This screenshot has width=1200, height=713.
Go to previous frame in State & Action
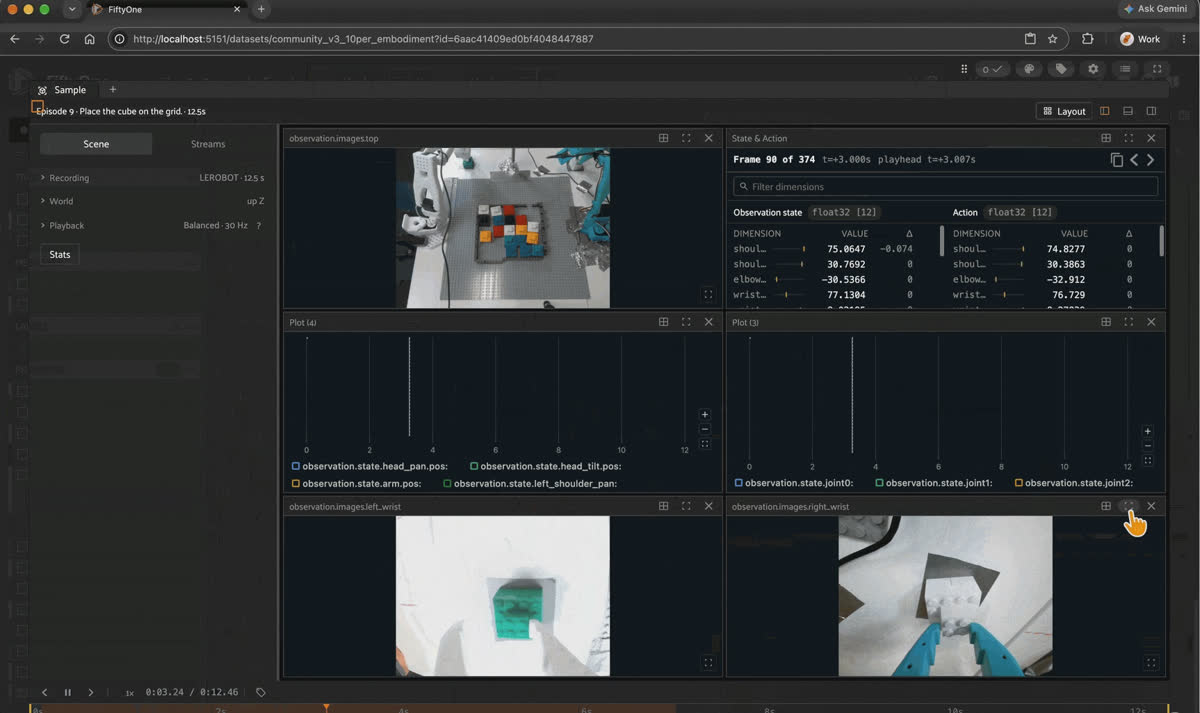[1134, 160]
